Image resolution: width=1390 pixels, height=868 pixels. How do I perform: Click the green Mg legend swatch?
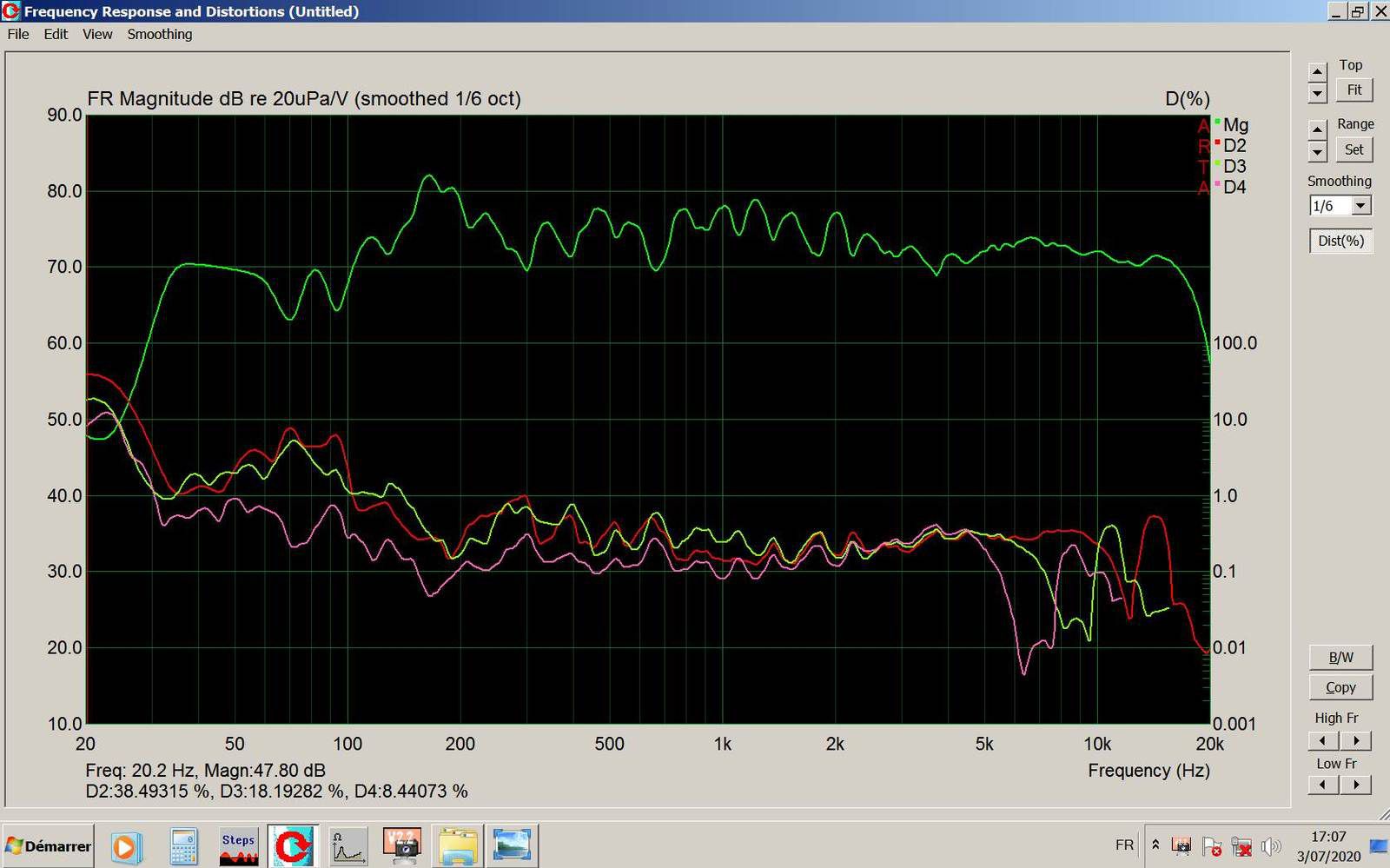point(1217,122)
